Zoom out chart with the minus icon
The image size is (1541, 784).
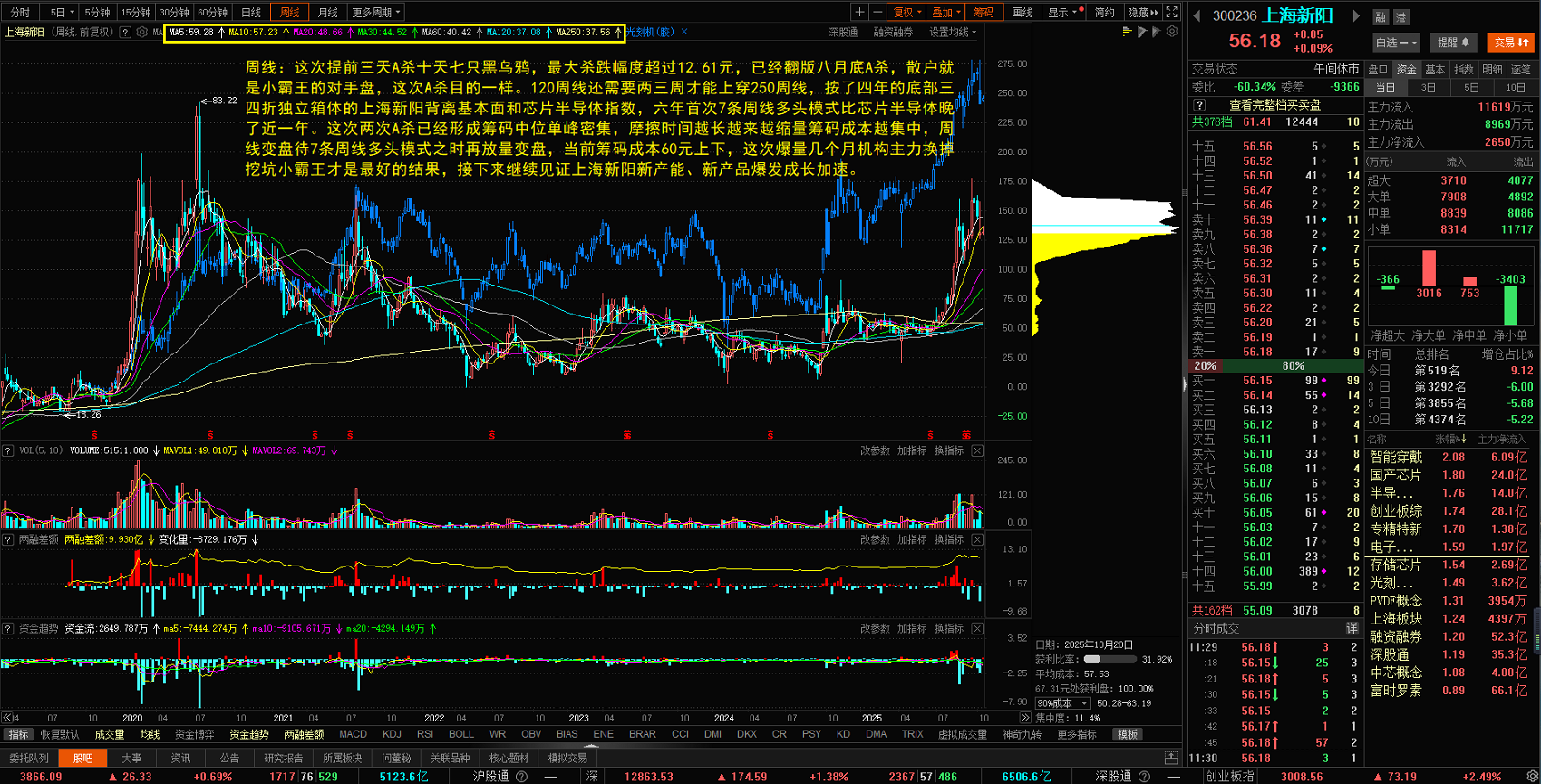coord(877,12)
